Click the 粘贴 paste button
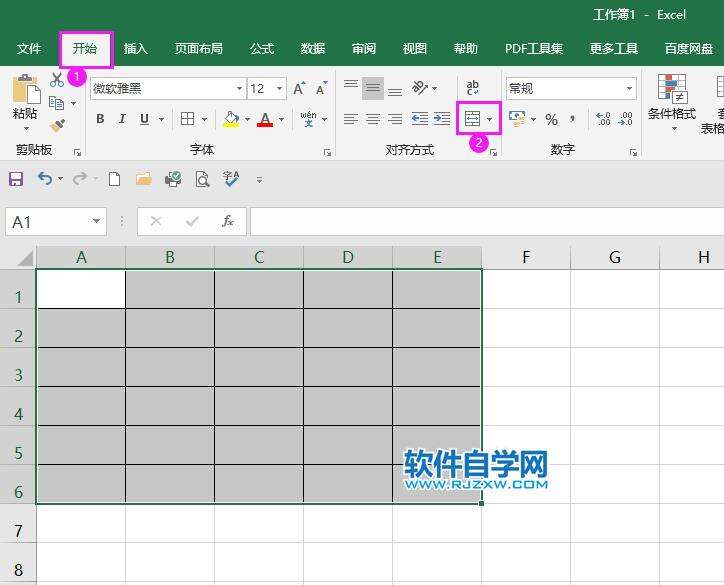724x585 pixels. click(x=25, y=100)
